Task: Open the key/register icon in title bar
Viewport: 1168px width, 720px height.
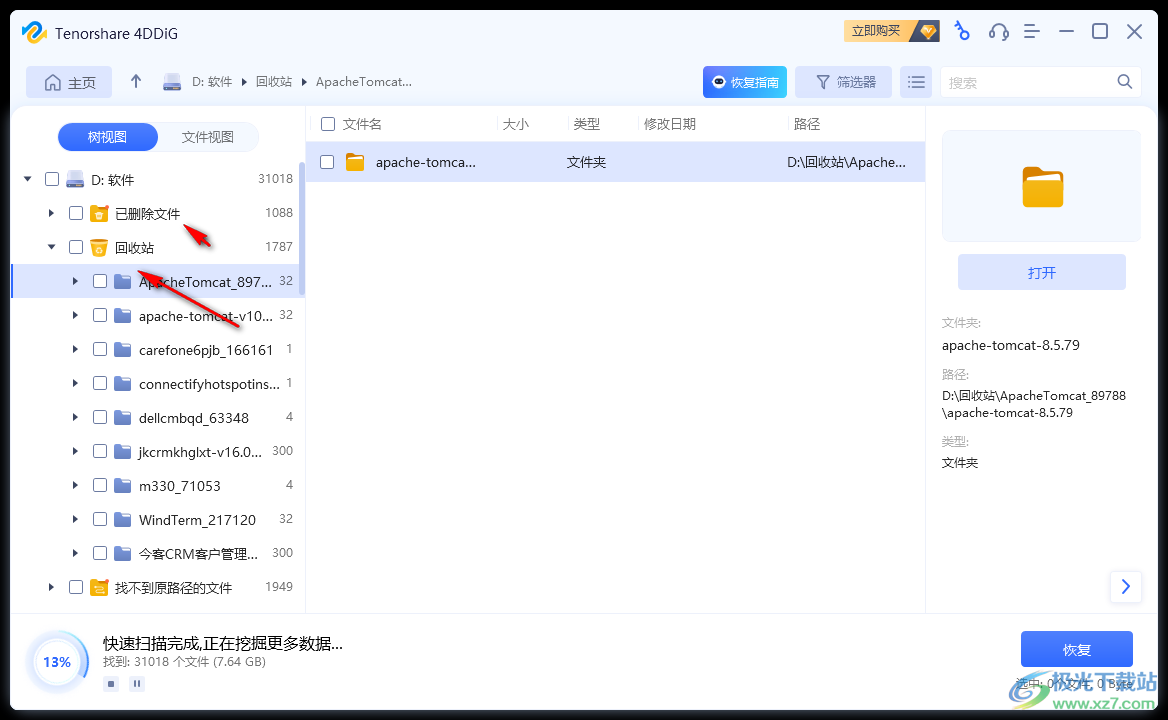Action: point(962,31)
